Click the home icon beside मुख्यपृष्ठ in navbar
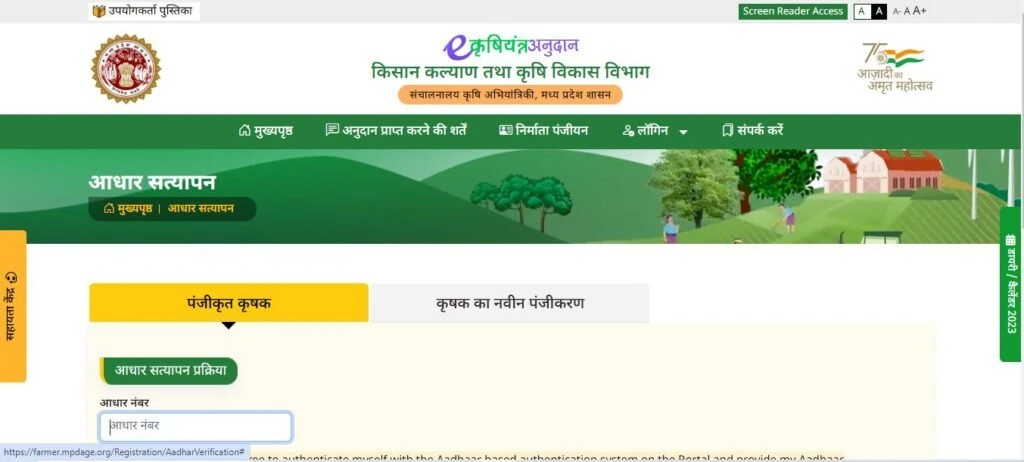1024x462 pixels. pyautogui.click(x=244, y=131)
